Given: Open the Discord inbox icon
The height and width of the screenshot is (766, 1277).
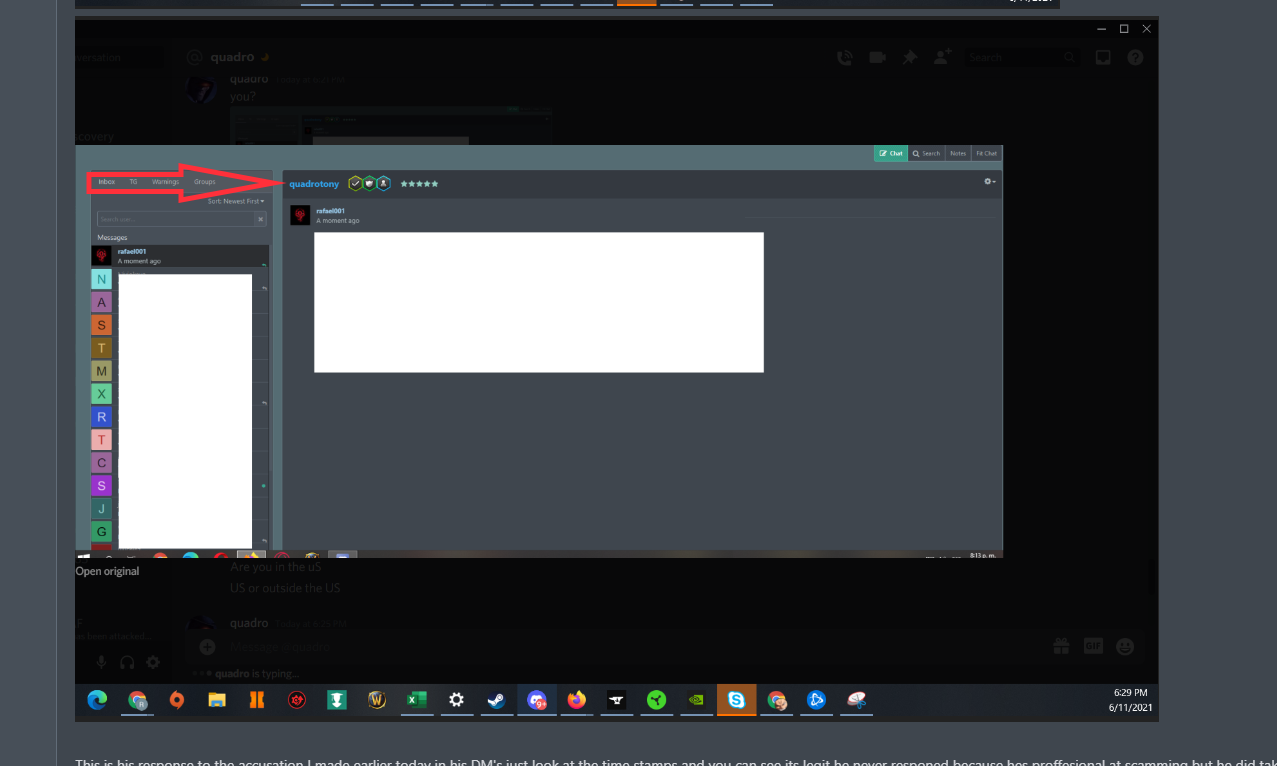Looking at the screenshot, I should [x=1103, y=58].
